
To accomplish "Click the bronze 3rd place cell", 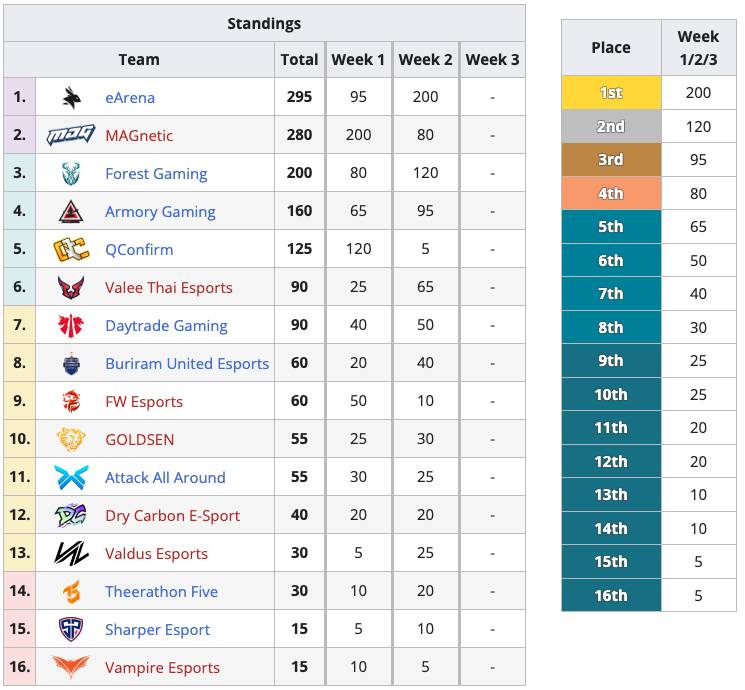I will pos(611,160).
